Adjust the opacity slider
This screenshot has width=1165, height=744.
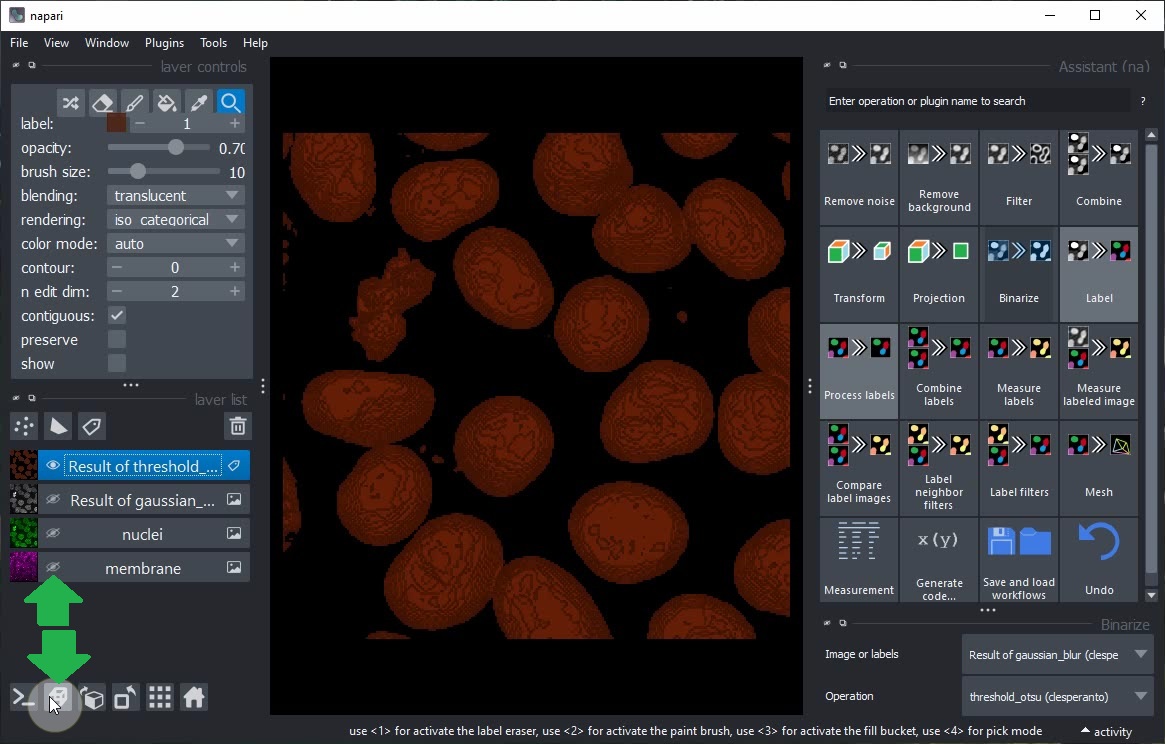click(176, 148)
